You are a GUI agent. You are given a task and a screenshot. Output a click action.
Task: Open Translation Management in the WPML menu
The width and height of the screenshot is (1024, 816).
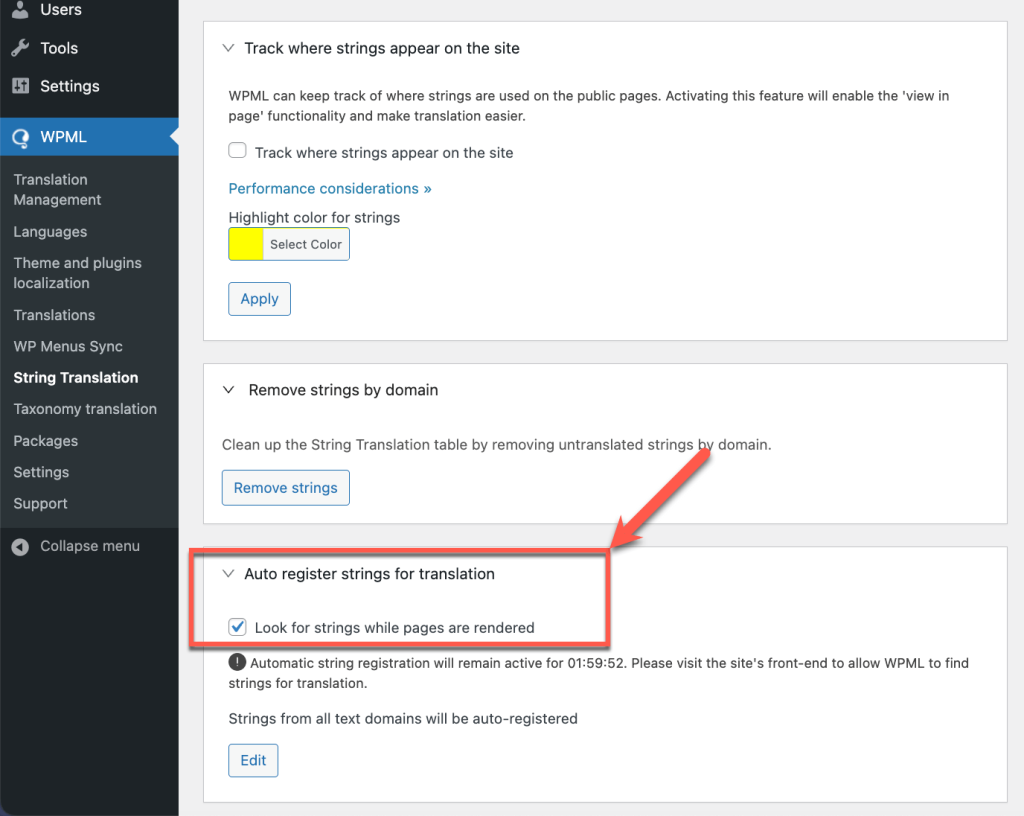[58, 189]
